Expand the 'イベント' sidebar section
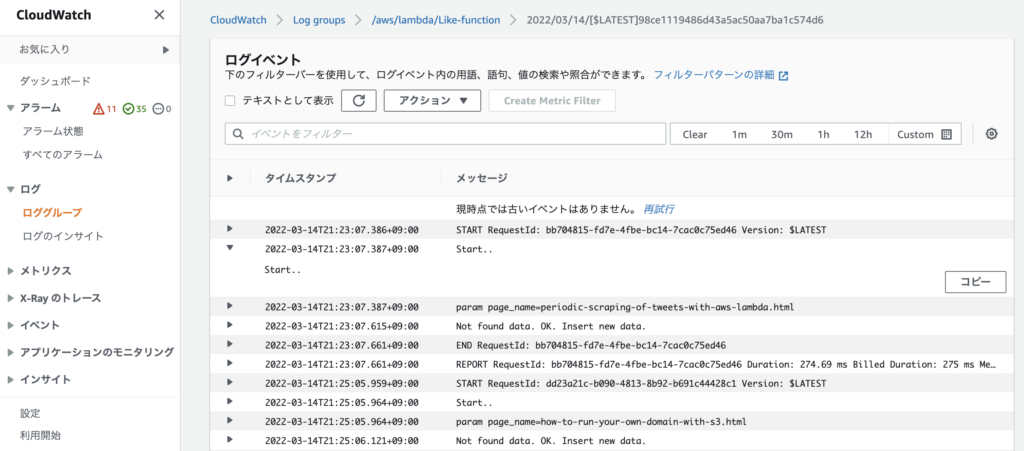This screenshot has width=1024, height=451. [x=10, y=325]
